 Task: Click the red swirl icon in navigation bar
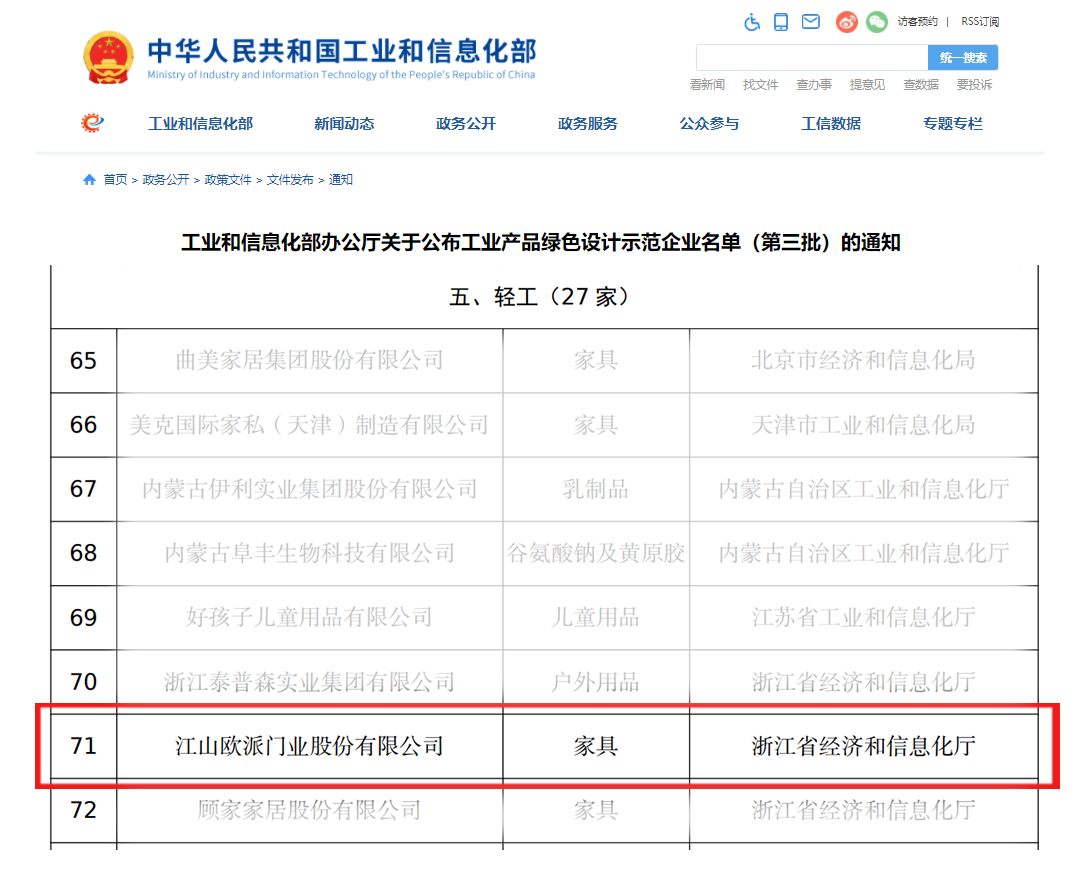click(92, 123)
